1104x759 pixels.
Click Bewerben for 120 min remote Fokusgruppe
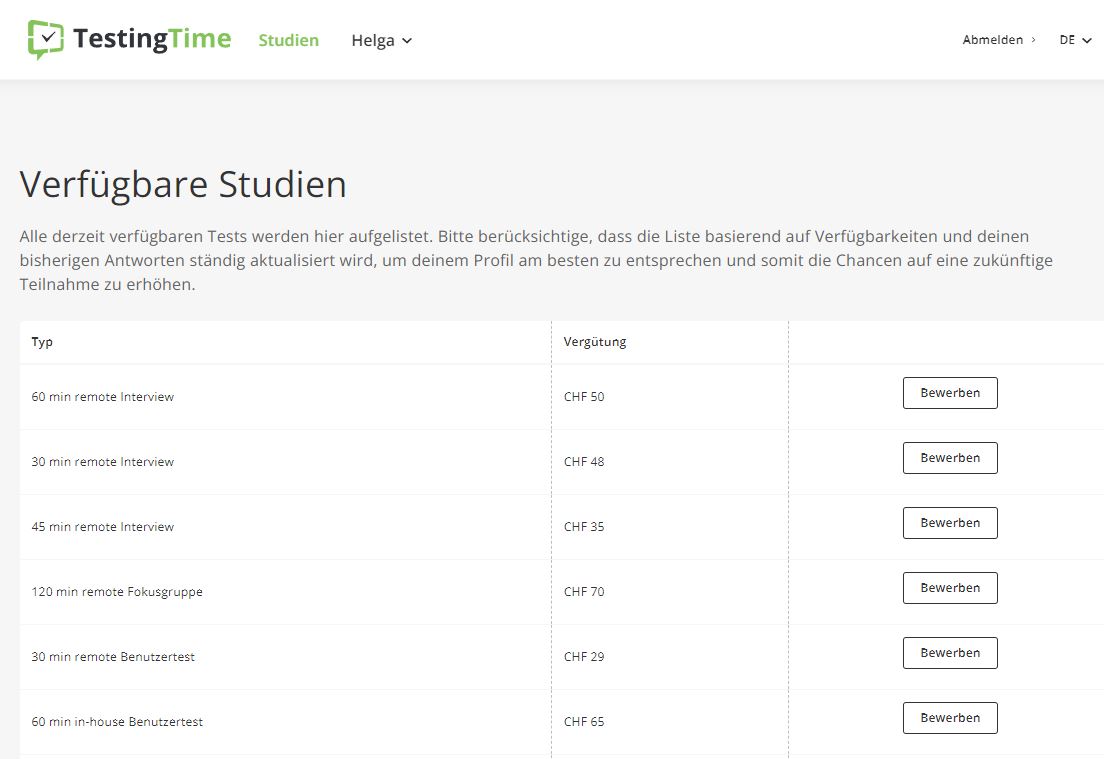click(x=950, y=588)
